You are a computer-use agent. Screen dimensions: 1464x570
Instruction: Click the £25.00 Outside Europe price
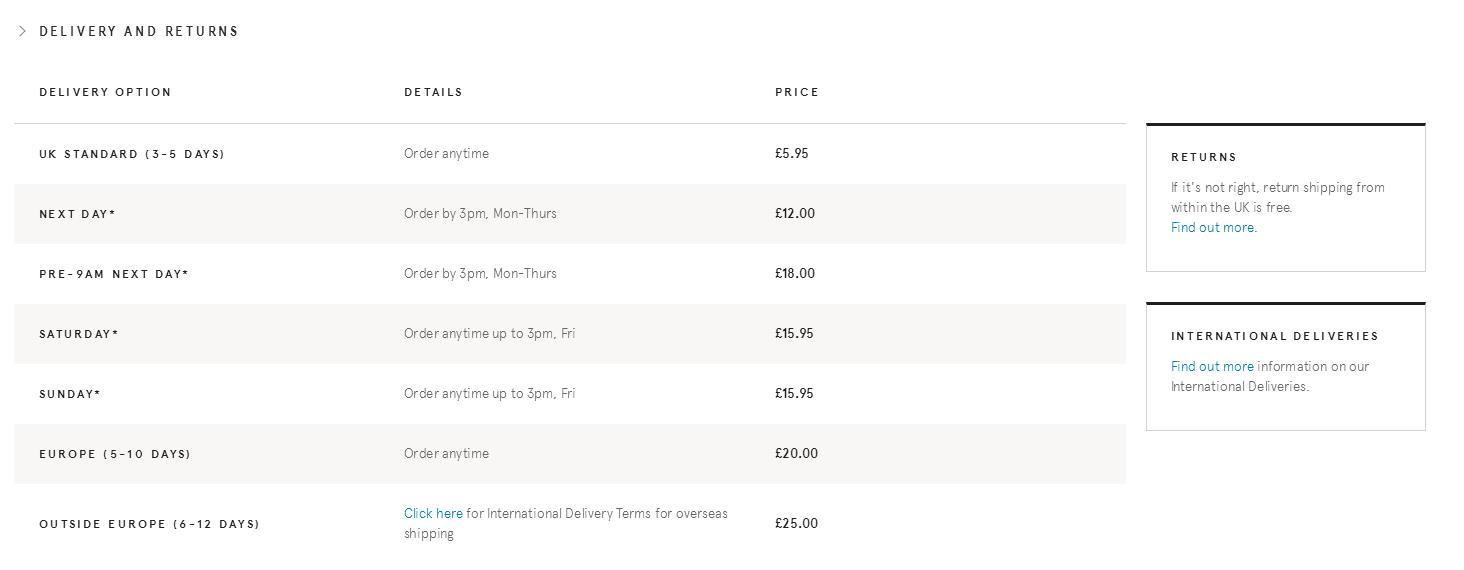click(796, 524)
